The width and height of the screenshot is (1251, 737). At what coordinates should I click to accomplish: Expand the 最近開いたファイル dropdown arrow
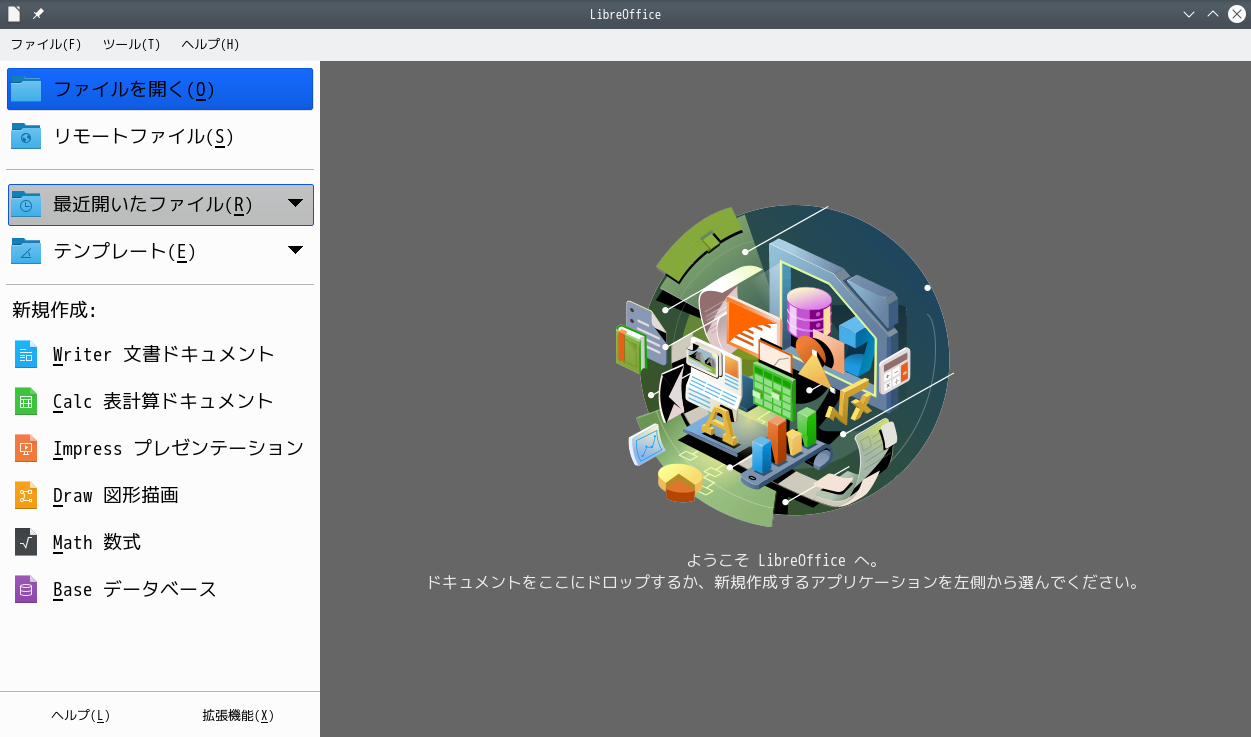295,203
